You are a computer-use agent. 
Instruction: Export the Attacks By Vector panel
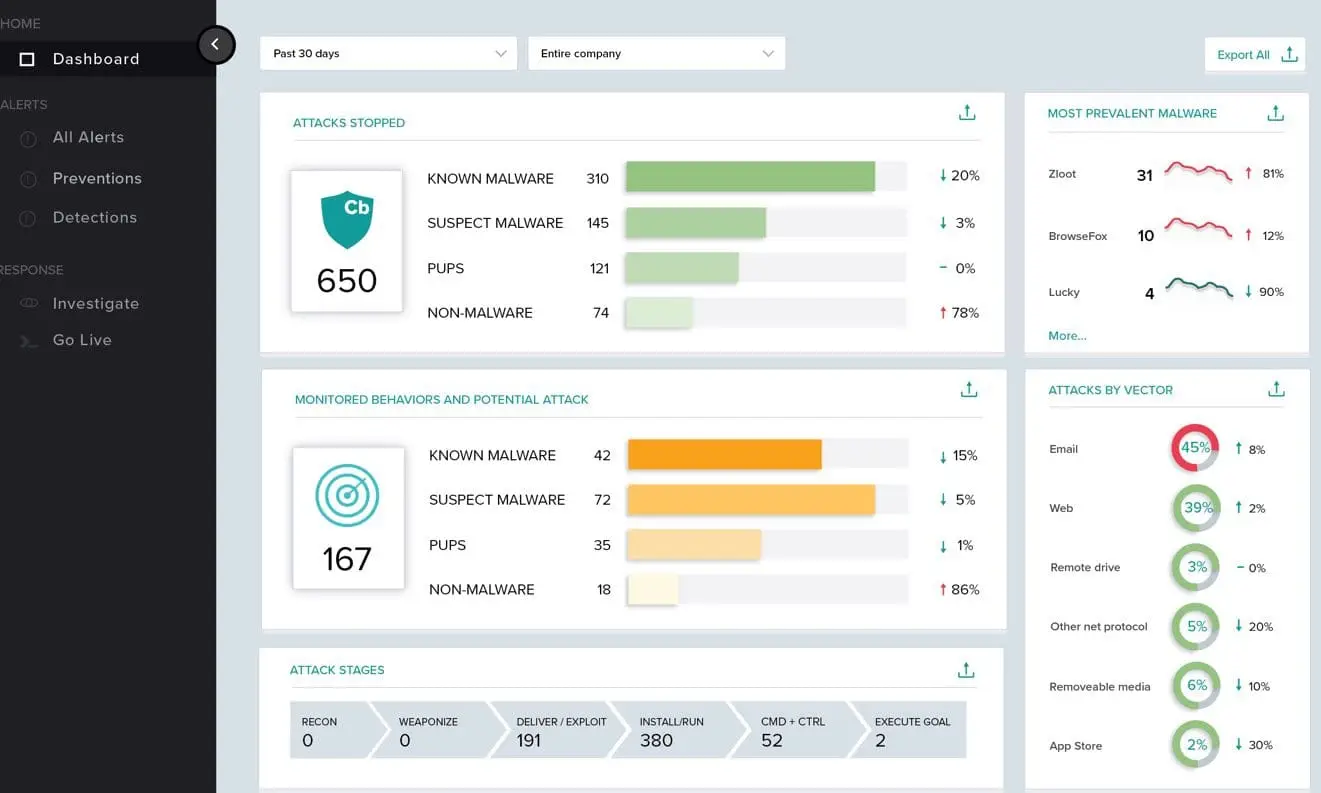[1275, 389]
